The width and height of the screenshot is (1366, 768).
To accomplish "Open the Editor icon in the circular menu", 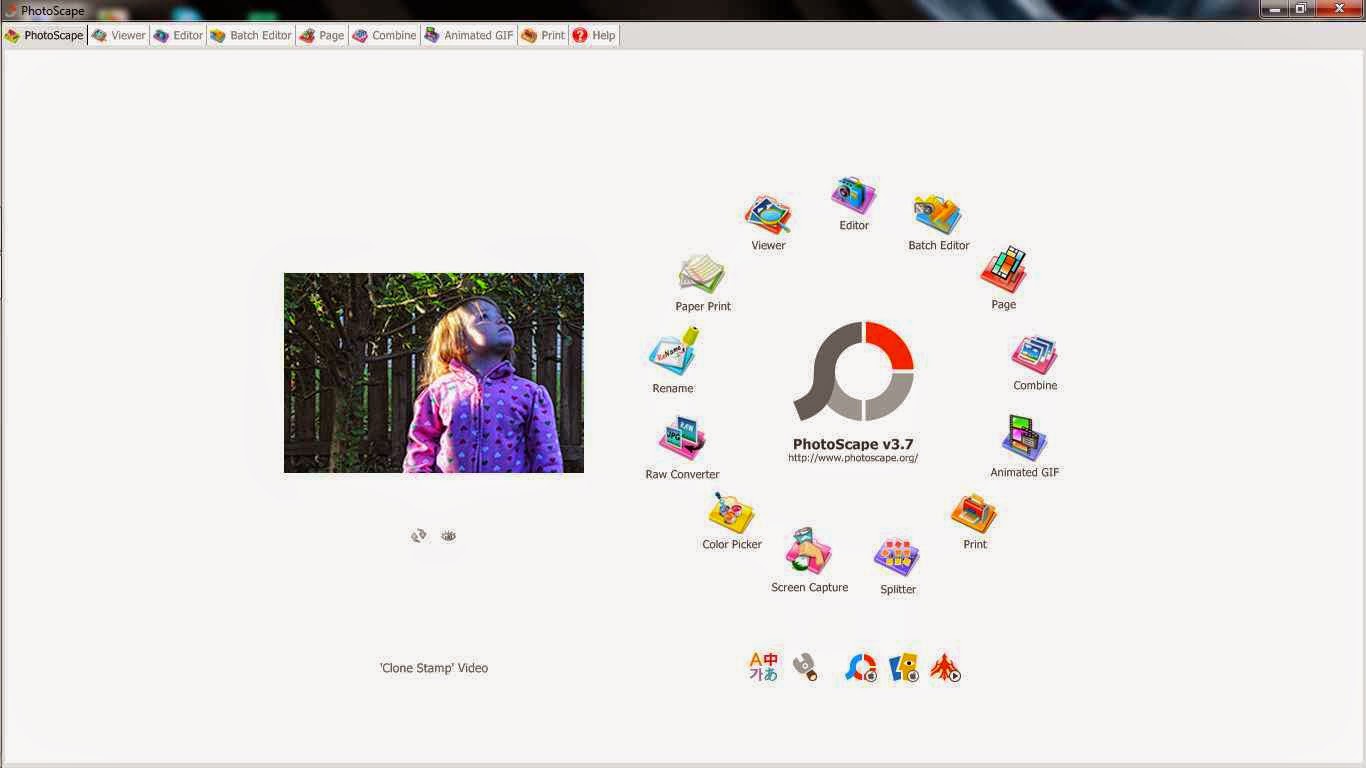I will [853, 195].
